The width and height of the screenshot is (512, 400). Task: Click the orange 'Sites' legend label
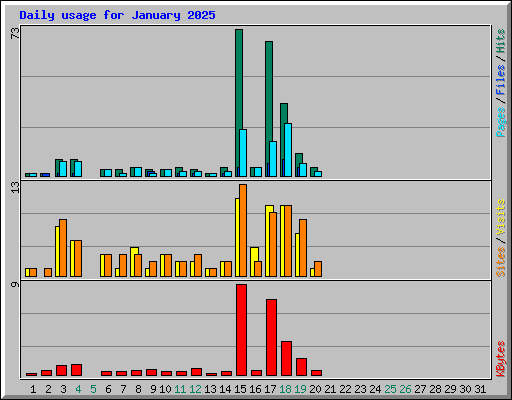[x=500, y=262]
